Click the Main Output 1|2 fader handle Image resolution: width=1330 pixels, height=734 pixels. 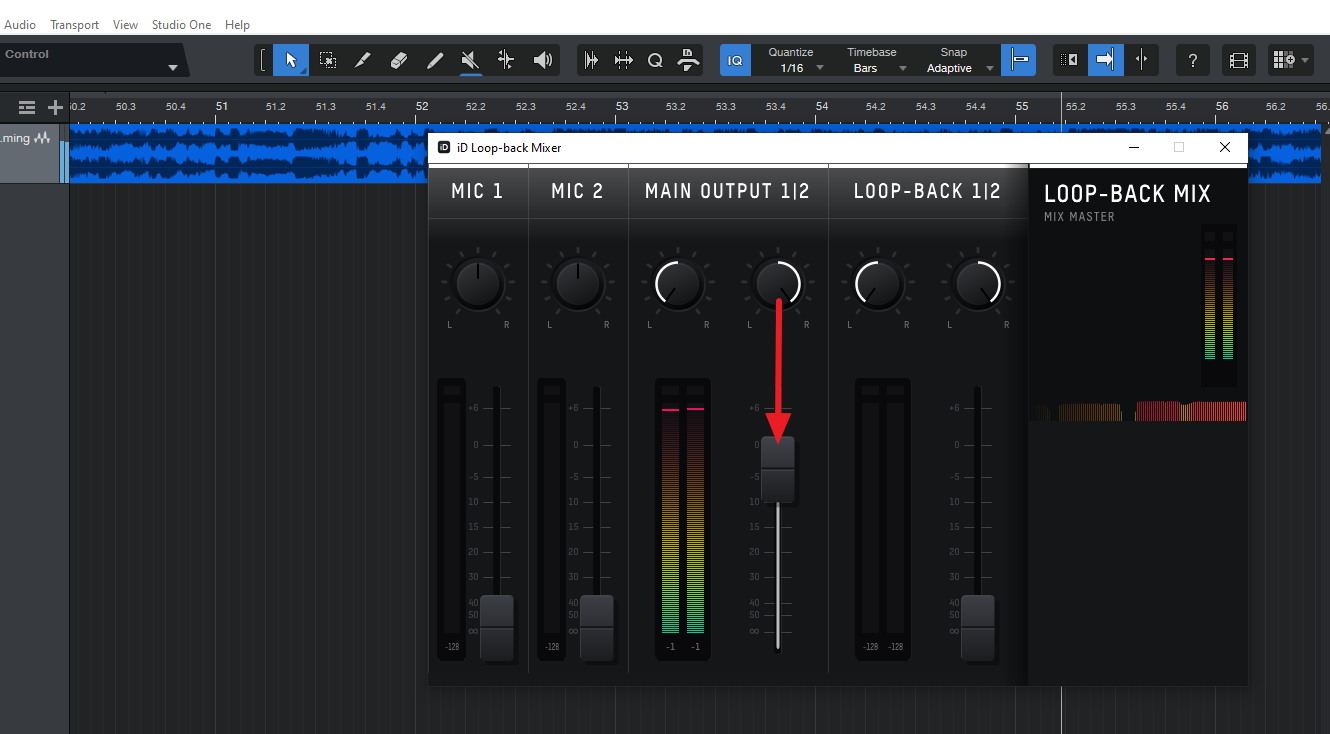coord(778,469)
